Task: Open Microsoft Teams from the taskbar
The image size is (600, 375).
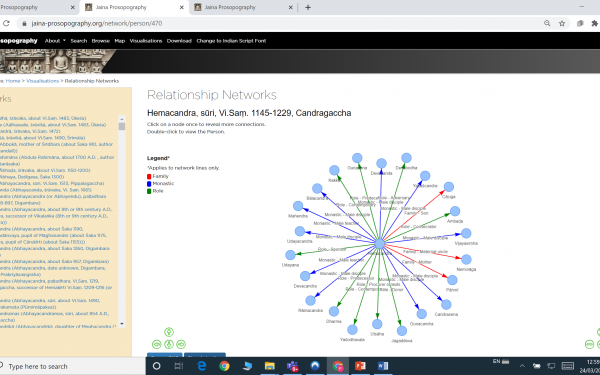Action: coord(293,366)
